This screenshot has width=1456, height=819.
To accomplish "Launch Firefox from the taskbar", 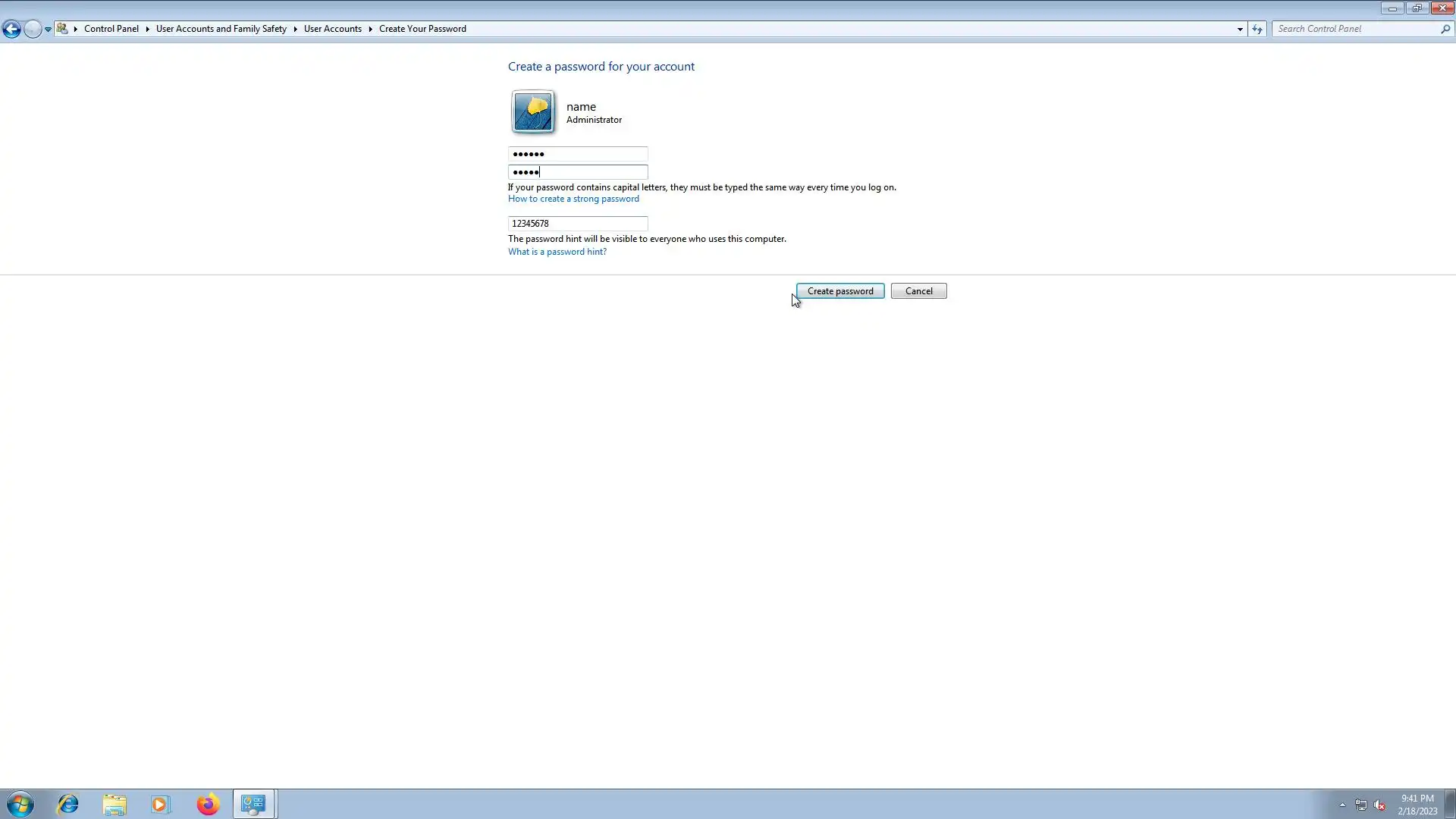I will 208,804.
